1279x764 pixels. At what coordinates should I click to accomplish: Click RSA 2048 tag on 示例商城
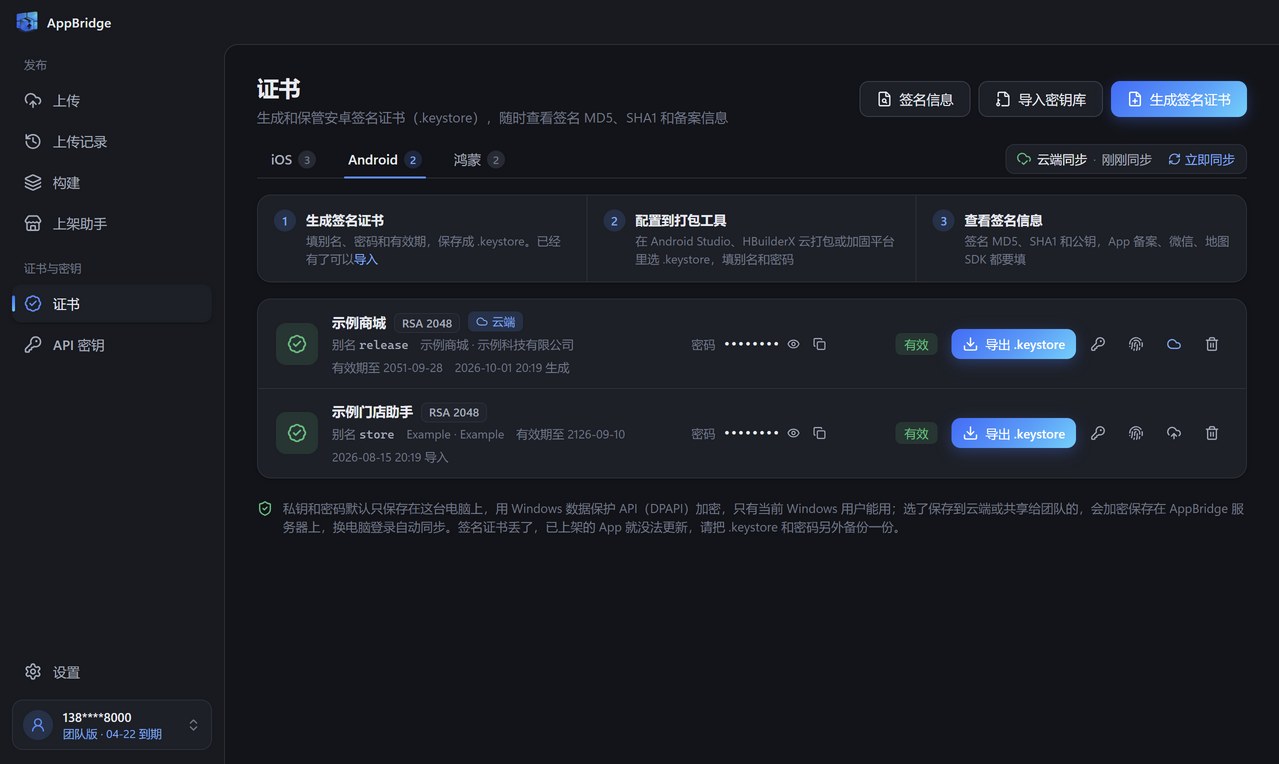pyautogui.click(x=427, y=323)
